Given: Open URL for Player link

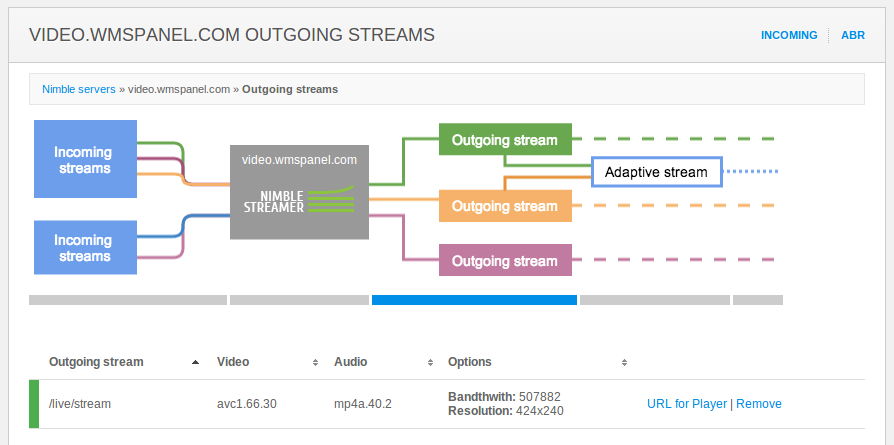Looking at the screenshot, I should click(686, 404).
